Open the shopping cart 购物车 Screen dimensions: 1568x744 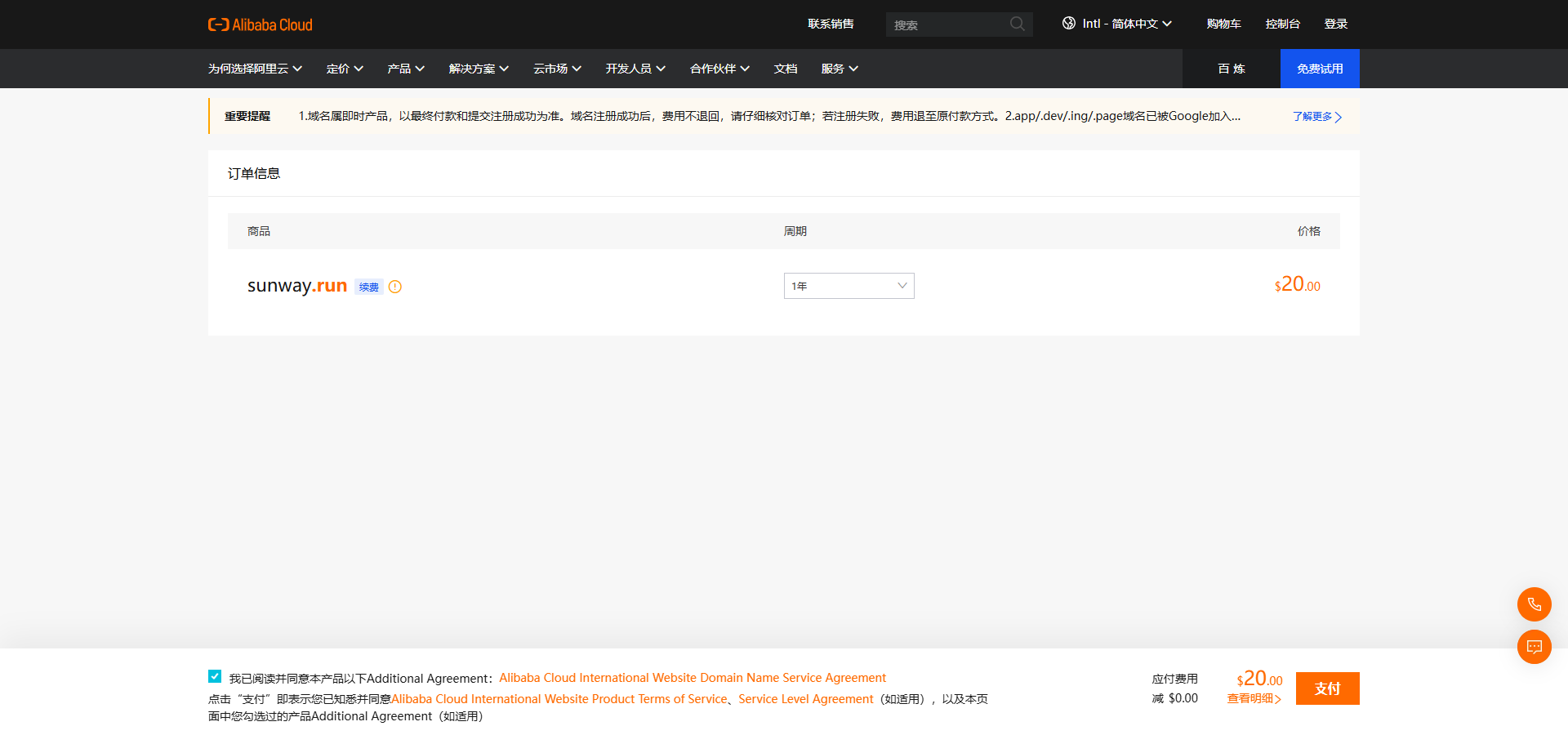[1223, 24]
